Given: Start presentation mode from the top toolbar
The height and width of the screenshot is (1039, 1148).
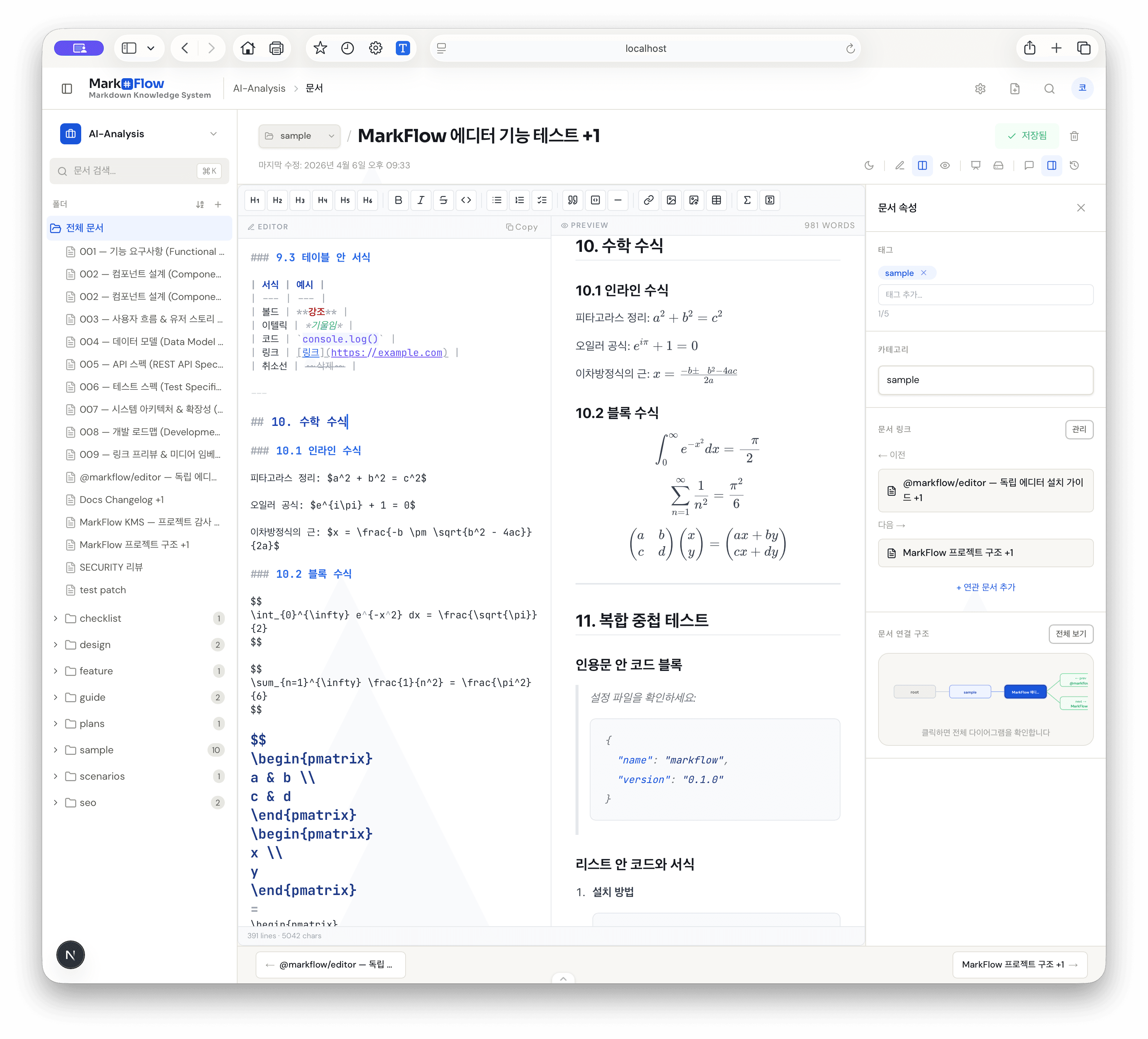Looking at the screenshot, I should [975, 166].
